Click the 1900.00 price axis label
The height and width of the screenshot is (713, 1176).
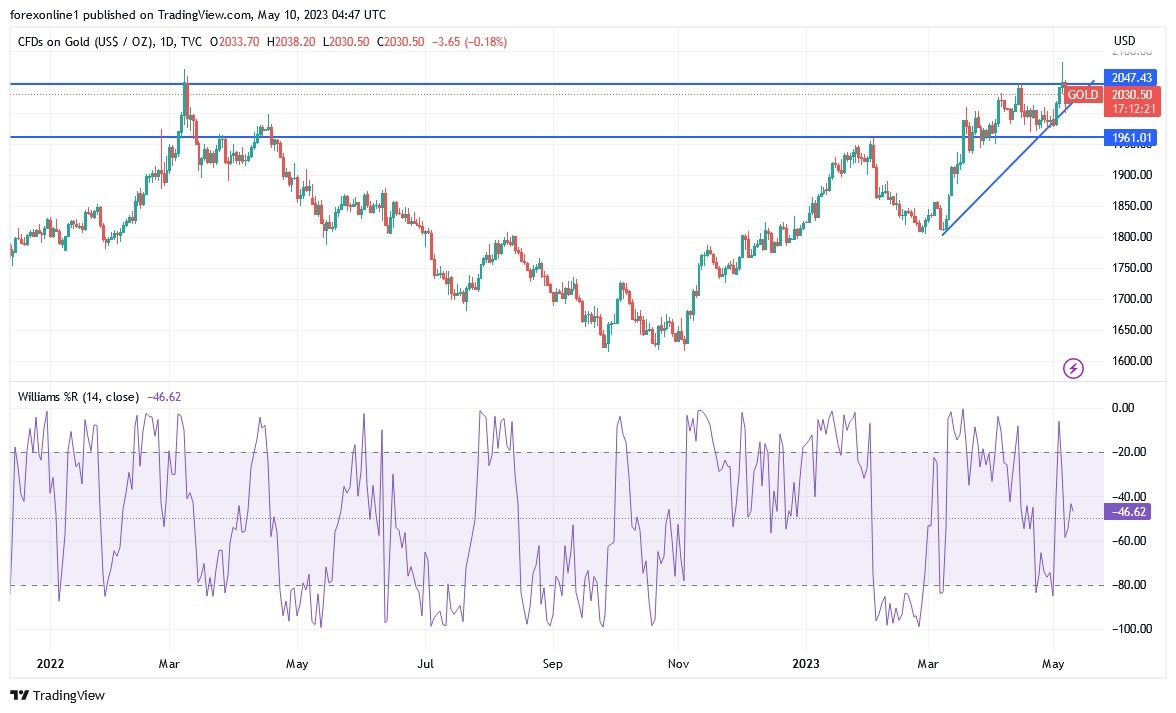(1132, 175)
